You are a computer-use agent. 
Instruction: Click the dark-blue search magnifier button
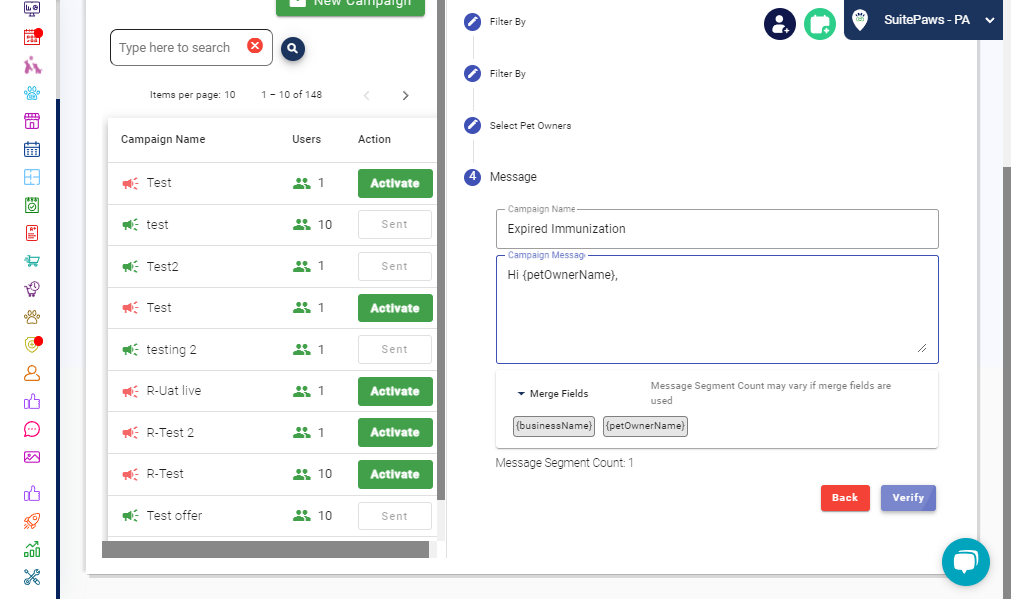click(x=293, y=48)
